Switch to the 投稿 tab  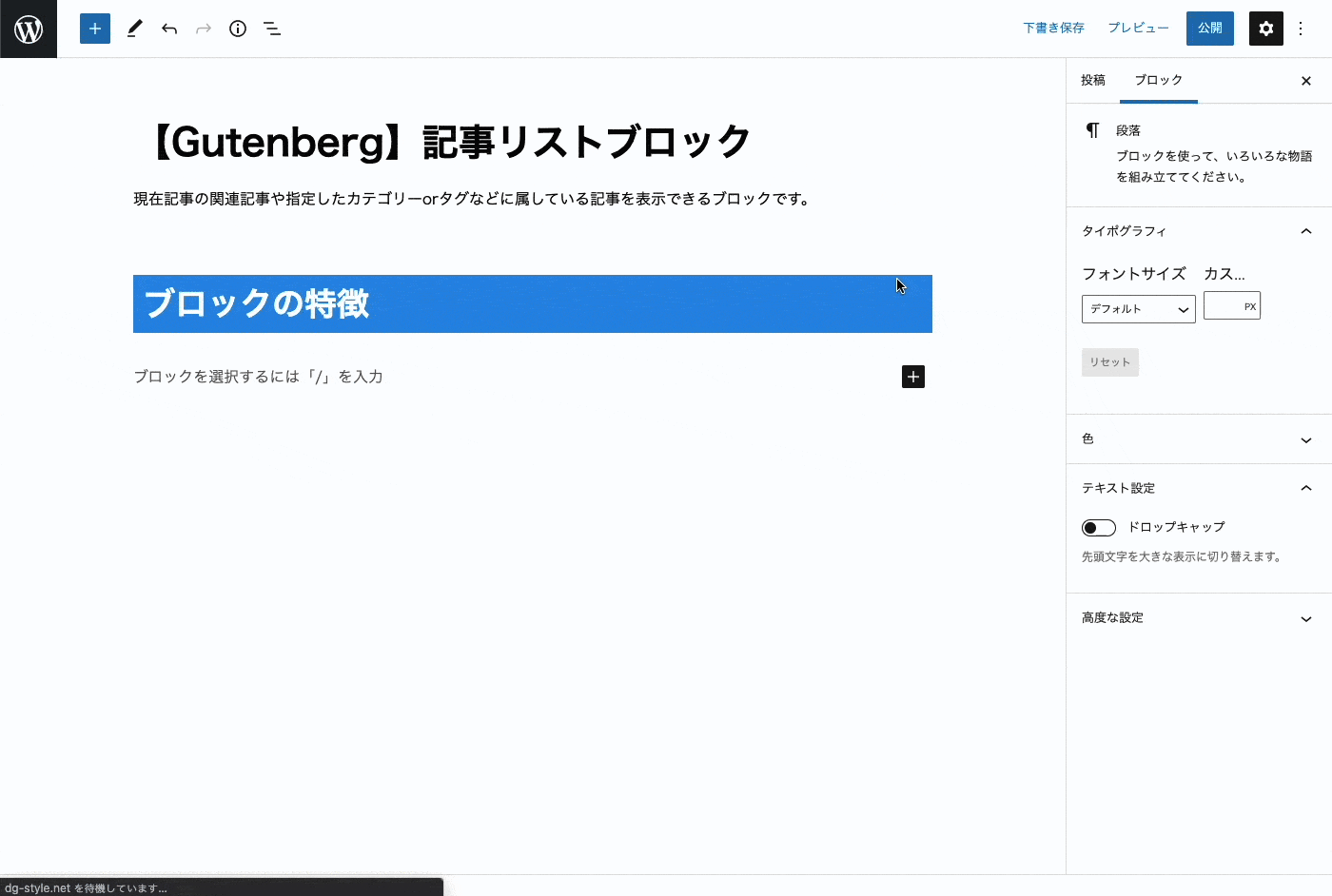pos(1092,81)
